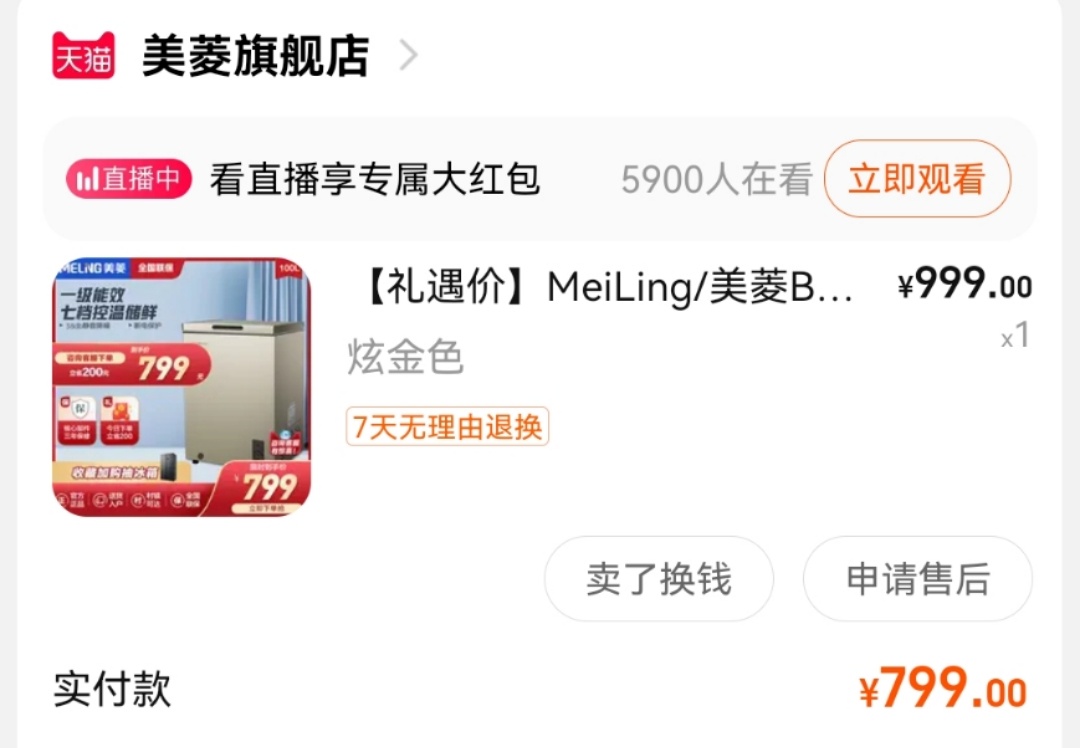This screenshot has height=748, width=1080.
Task: View the 5900人在看 viewer count
Action: [716, 180]
